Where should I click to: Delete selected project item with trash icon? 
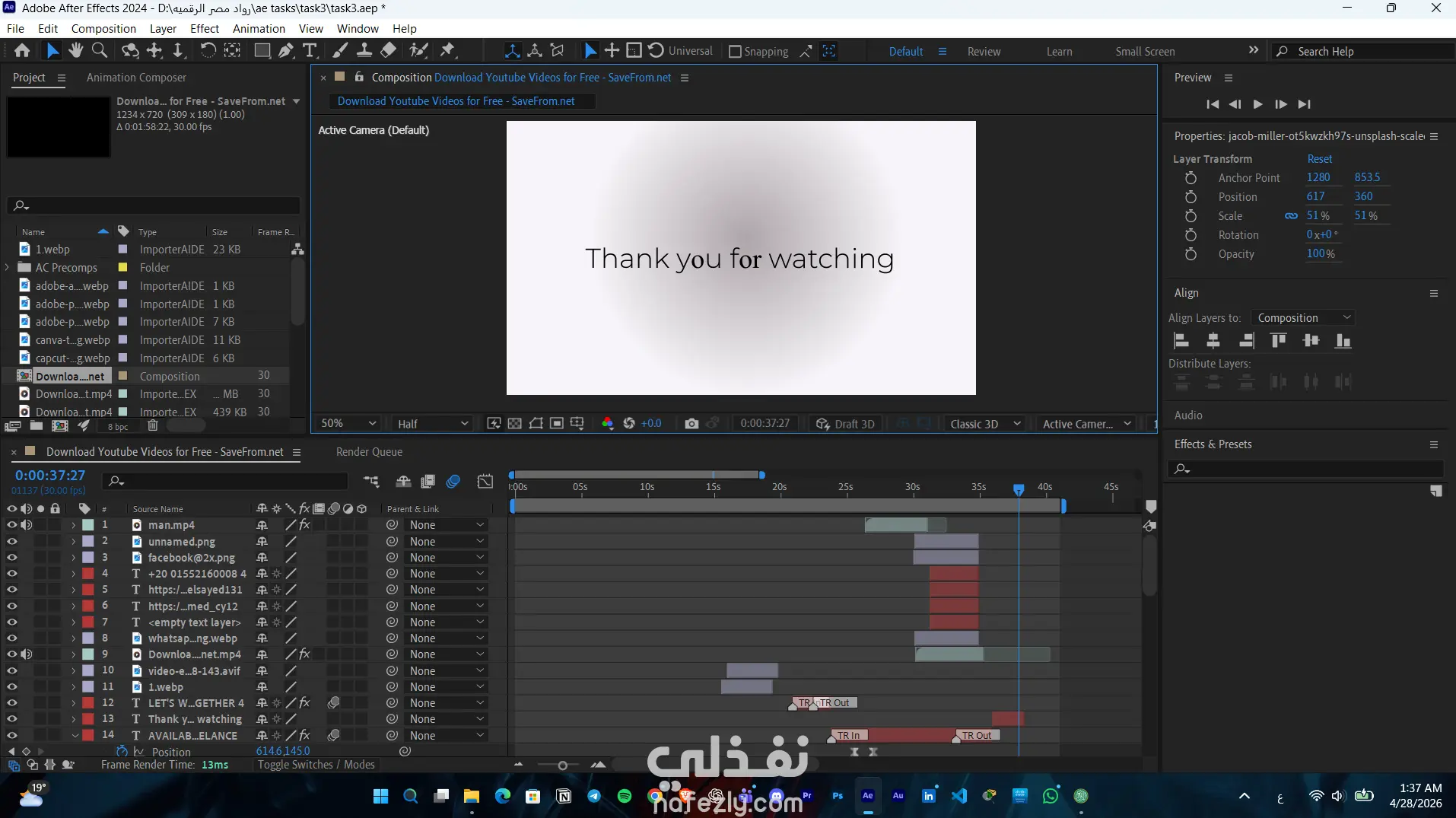tap(153, 426)
